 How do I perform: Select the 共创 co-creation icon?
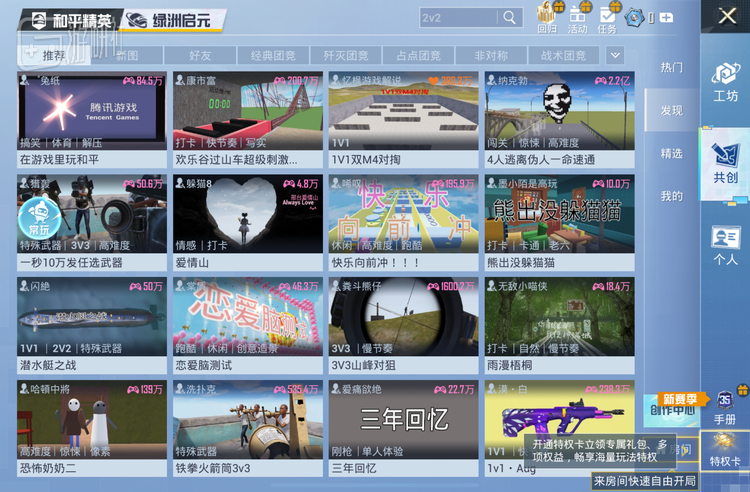click(x=725, y=162)
